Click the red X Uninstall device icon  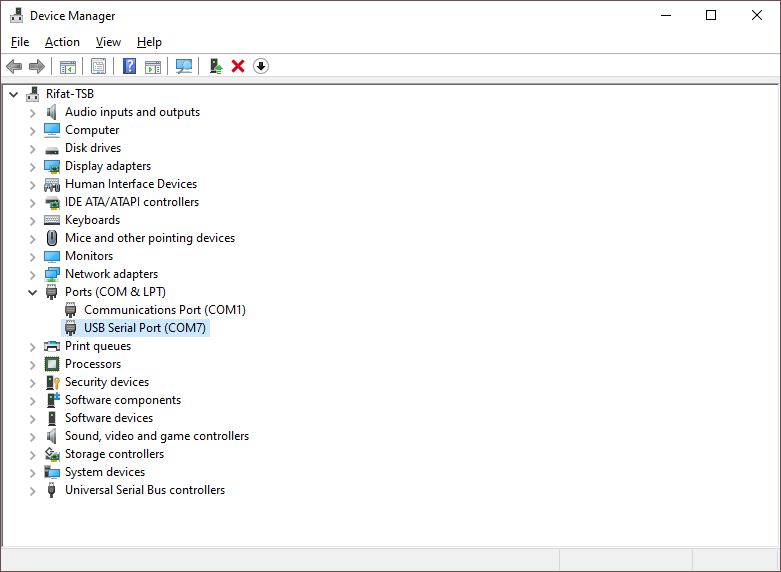[238, 66]
